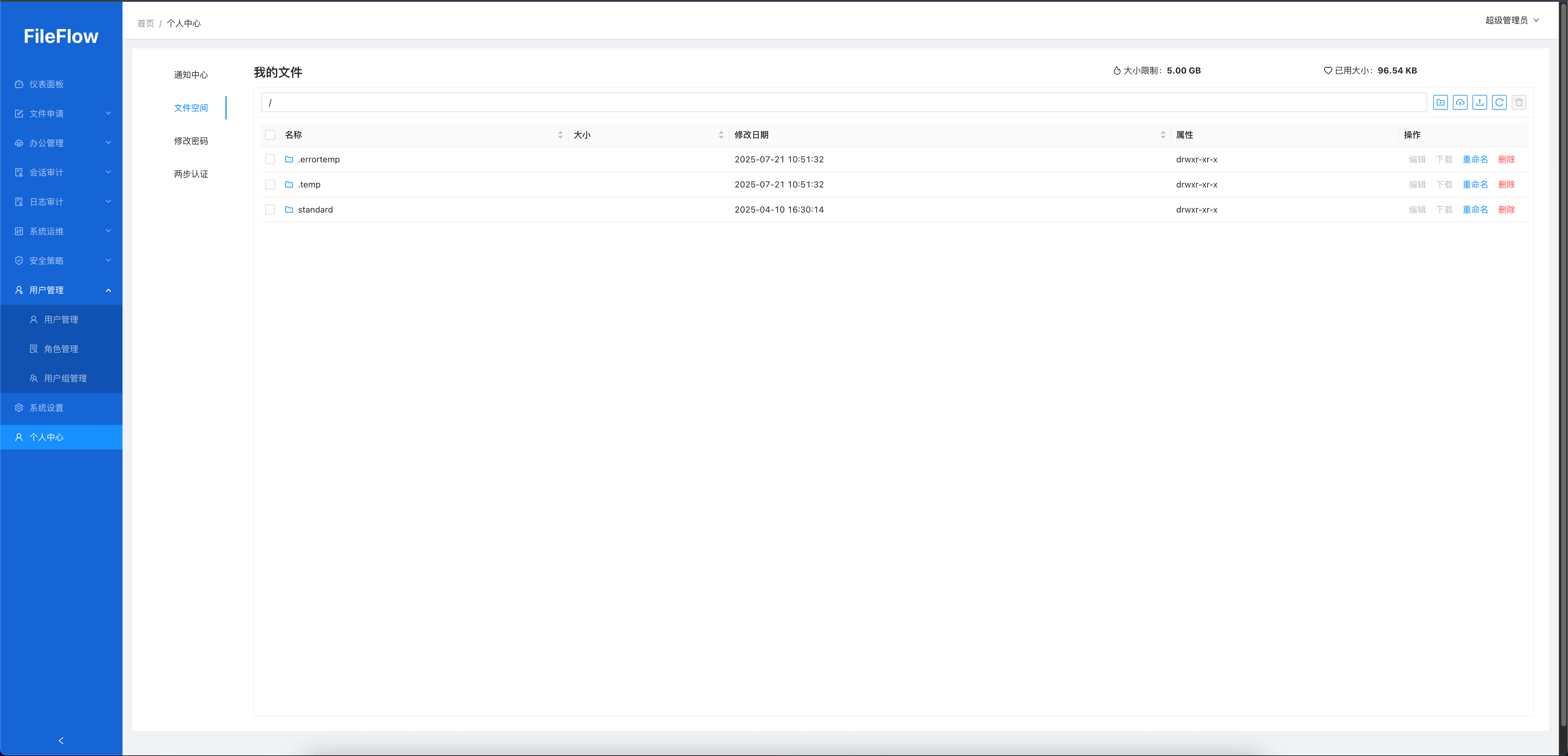The height and width of the screenshot is (756, 1568).
Task: Click the upload tray arrow icon
Action: tap(1480, 102)
